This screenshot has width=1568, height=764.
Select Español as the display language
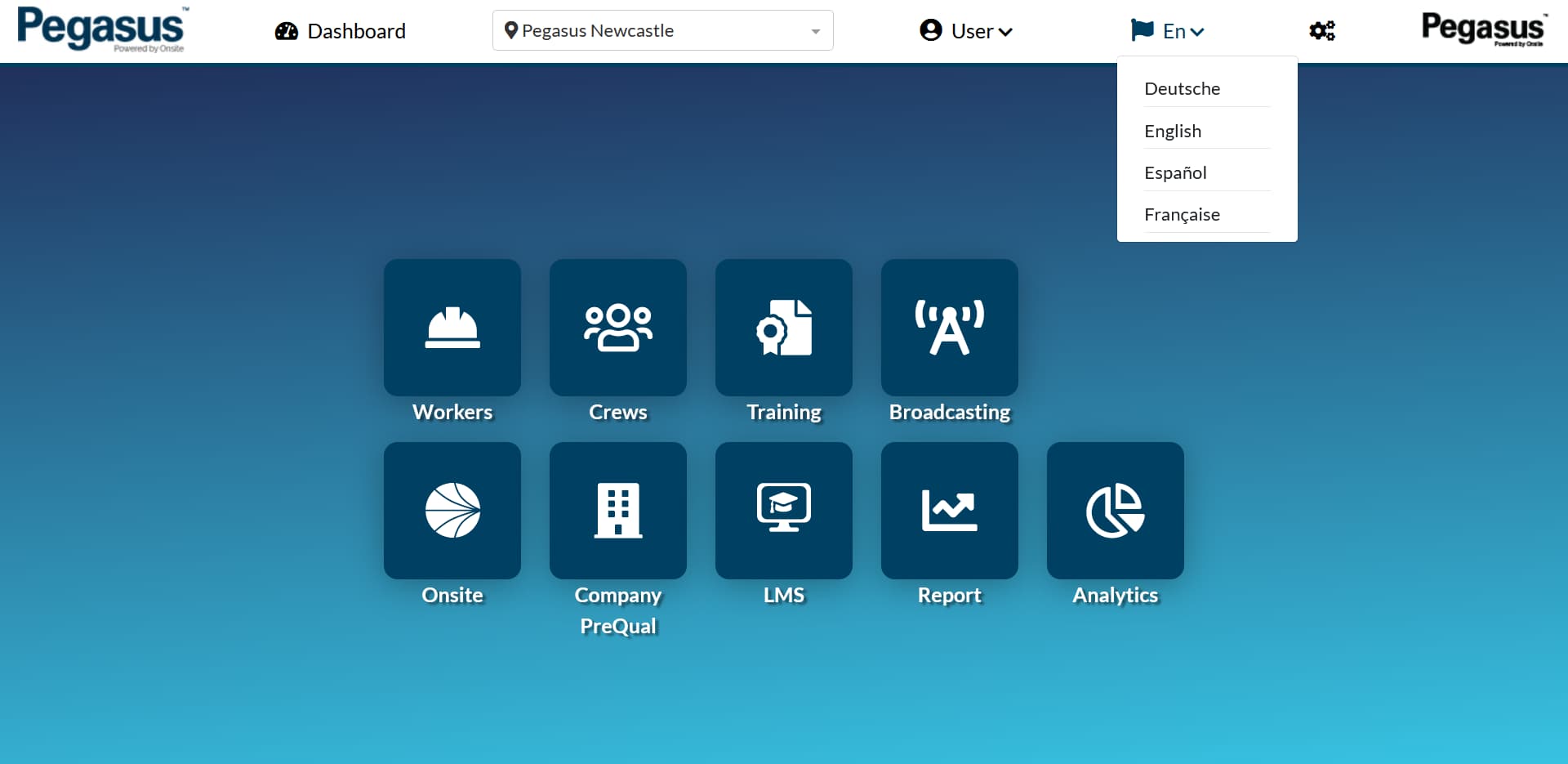[x=1175, y=172]
